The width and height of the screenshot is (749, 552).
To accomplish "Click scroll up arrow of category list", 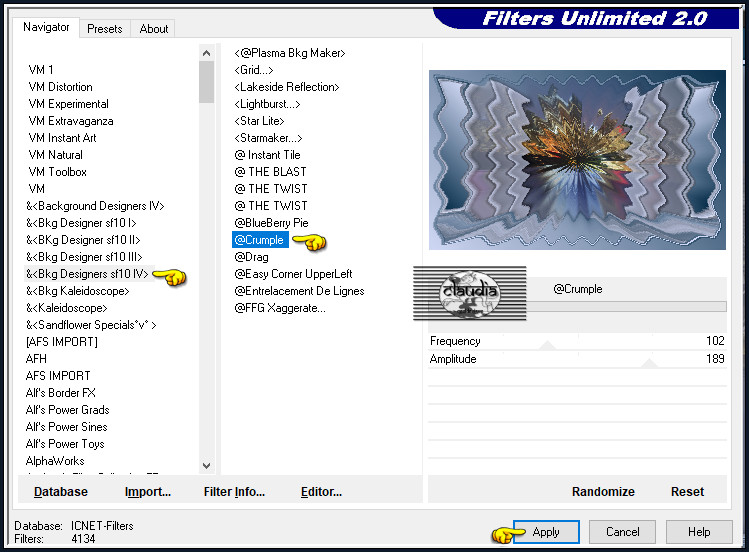I will click(x=206, y=53).
